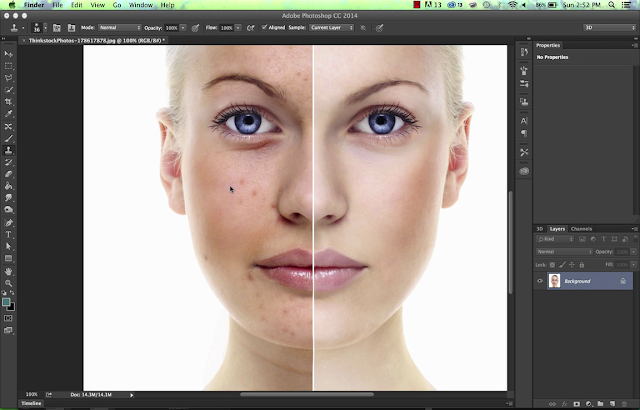Select the Patch healing tool

[8, 126]
